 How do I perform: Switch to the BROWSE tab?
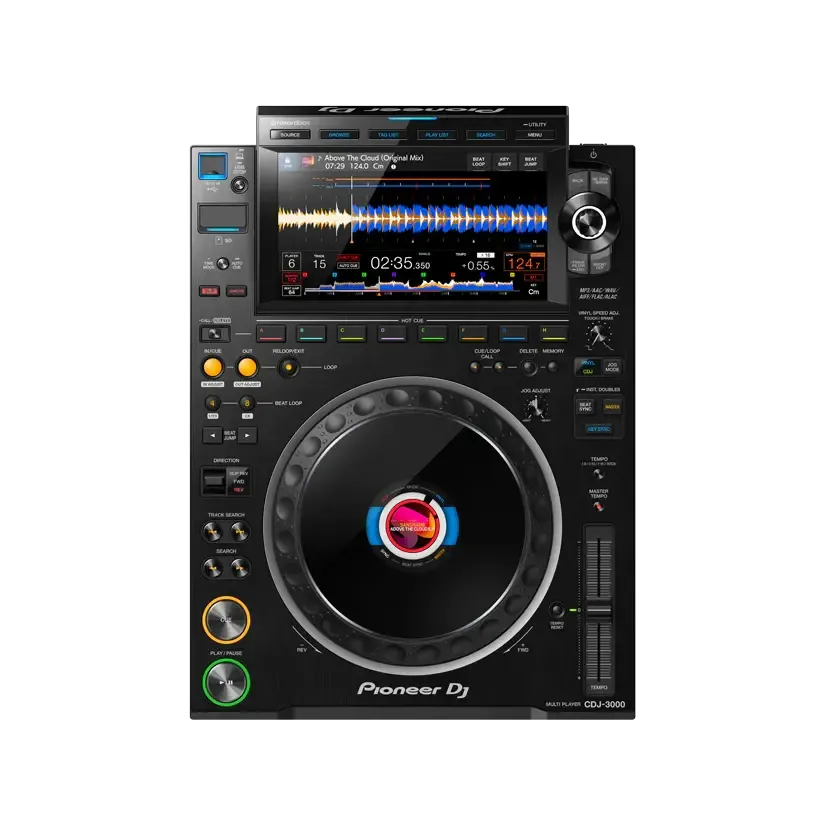339,134
